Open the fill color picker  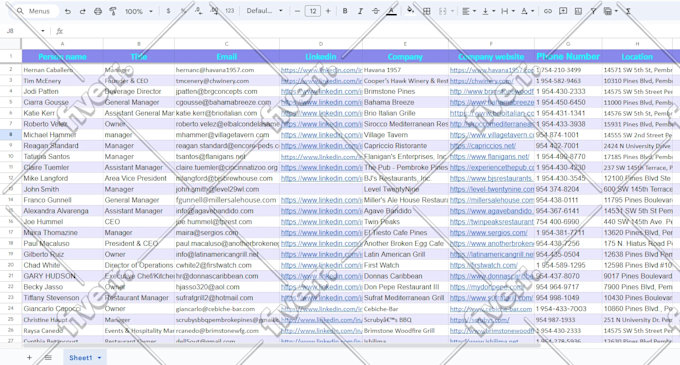pyautogui.click(x=410, y=10)
